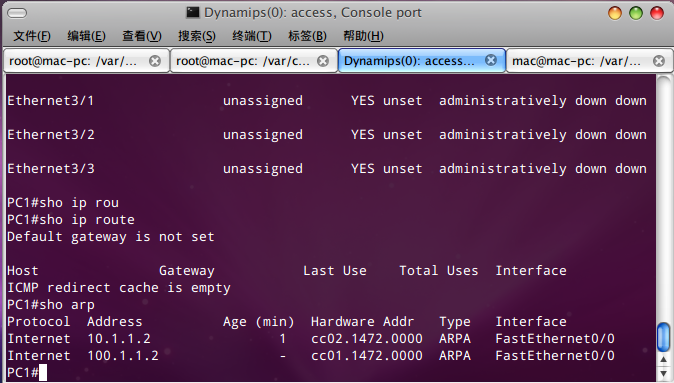Open the 文件(F) file menu
The height and width of the screenshot is (383, 674).
32,36
